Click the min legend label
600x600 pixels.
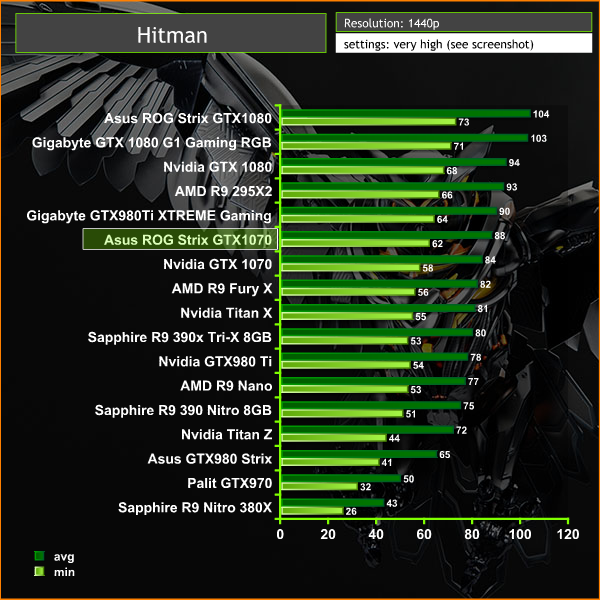pyautogui.click(x=64, y=572)
